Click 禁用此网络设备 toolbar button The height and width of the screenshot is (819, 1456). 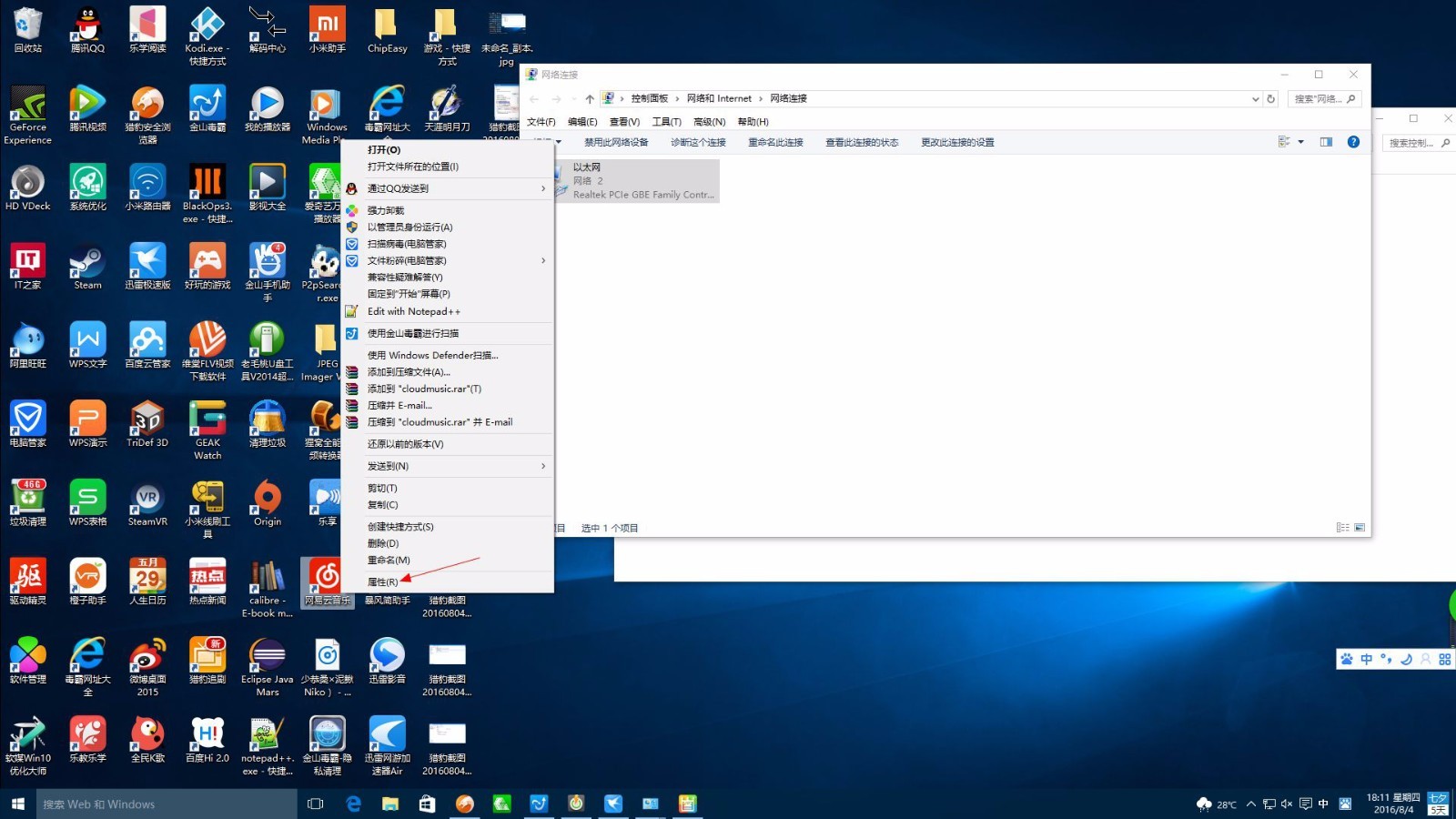pyautogui.click(x=616, y=143)
